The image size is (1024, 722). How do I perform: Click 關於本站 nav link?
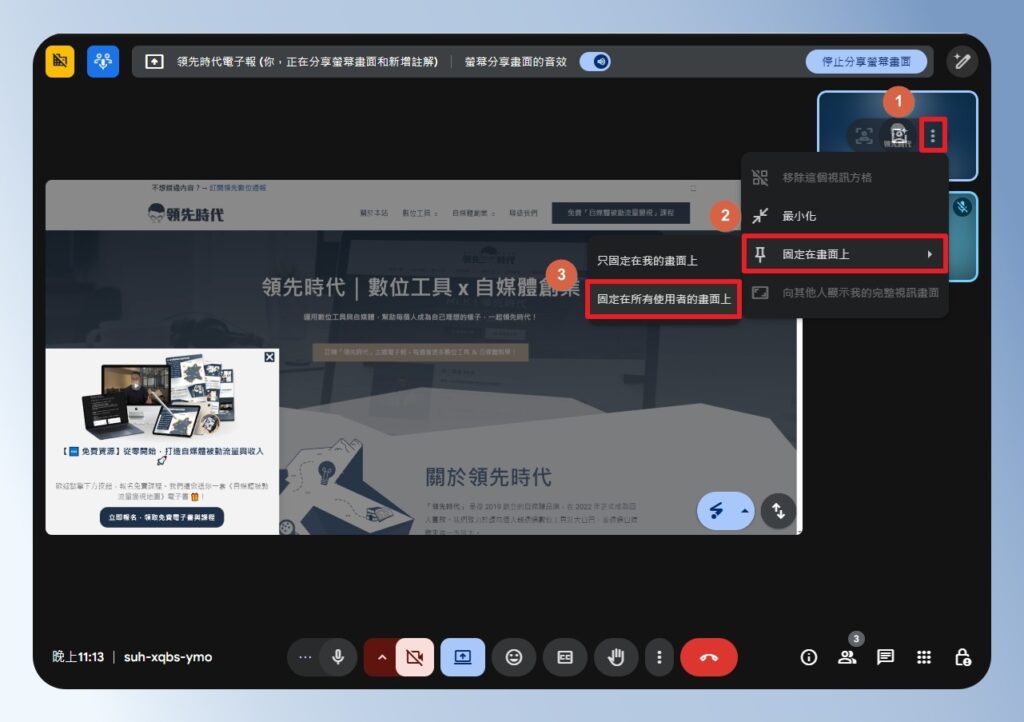374,213
